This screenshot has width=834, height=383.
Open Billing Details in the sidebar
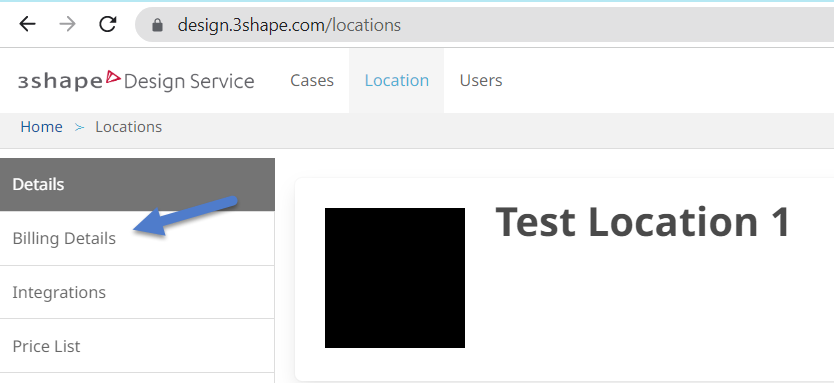point(137,238)
